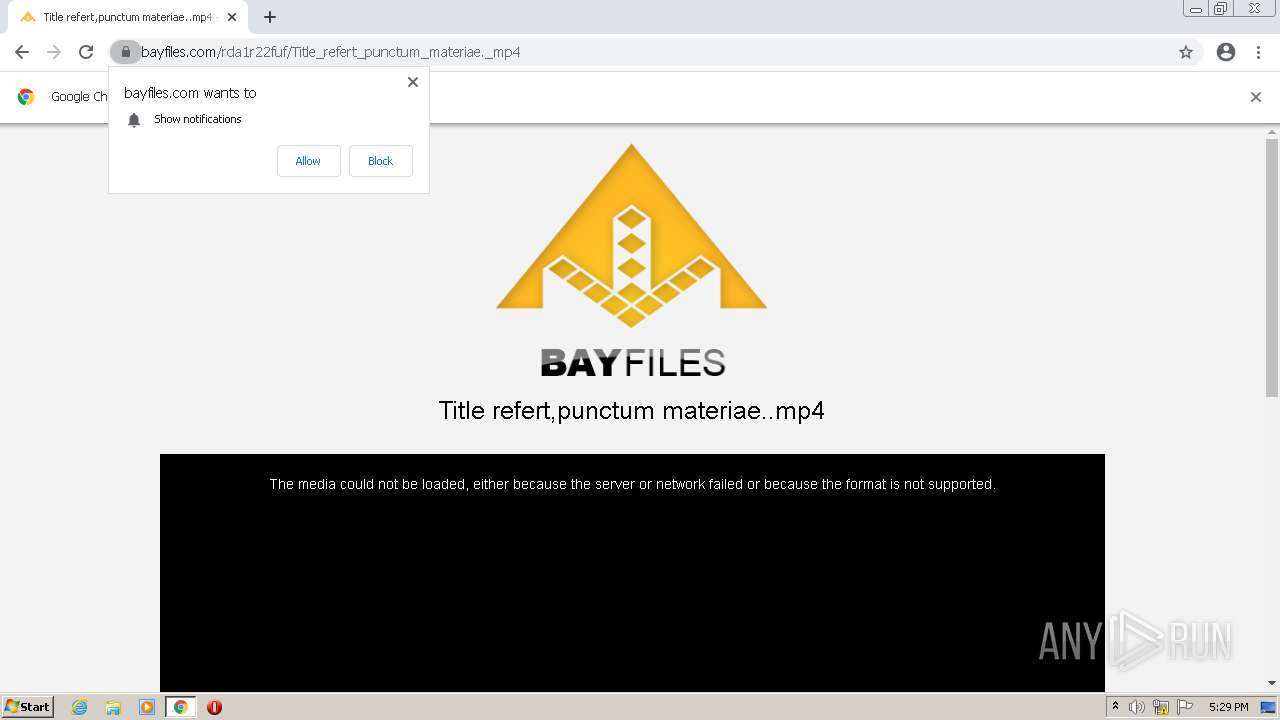Screen dimensions: 1280x720
Task: Open a new tab with the plus button
Action: (x=270, y=17)
